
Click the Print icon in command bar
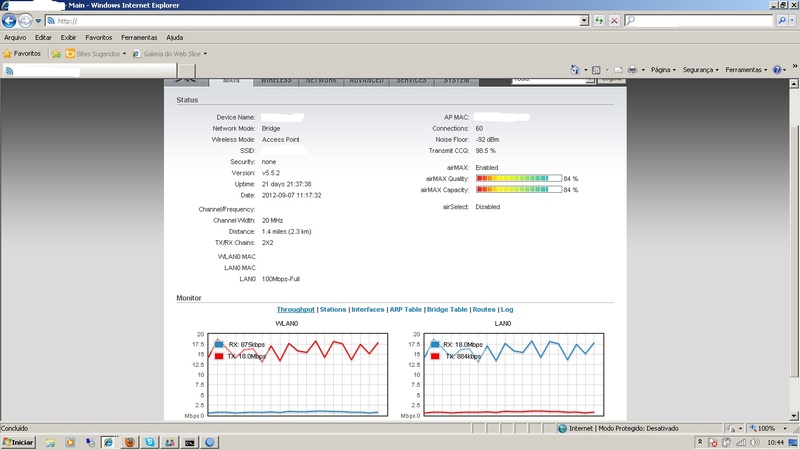pyautogui.click(x=632, y=70)
